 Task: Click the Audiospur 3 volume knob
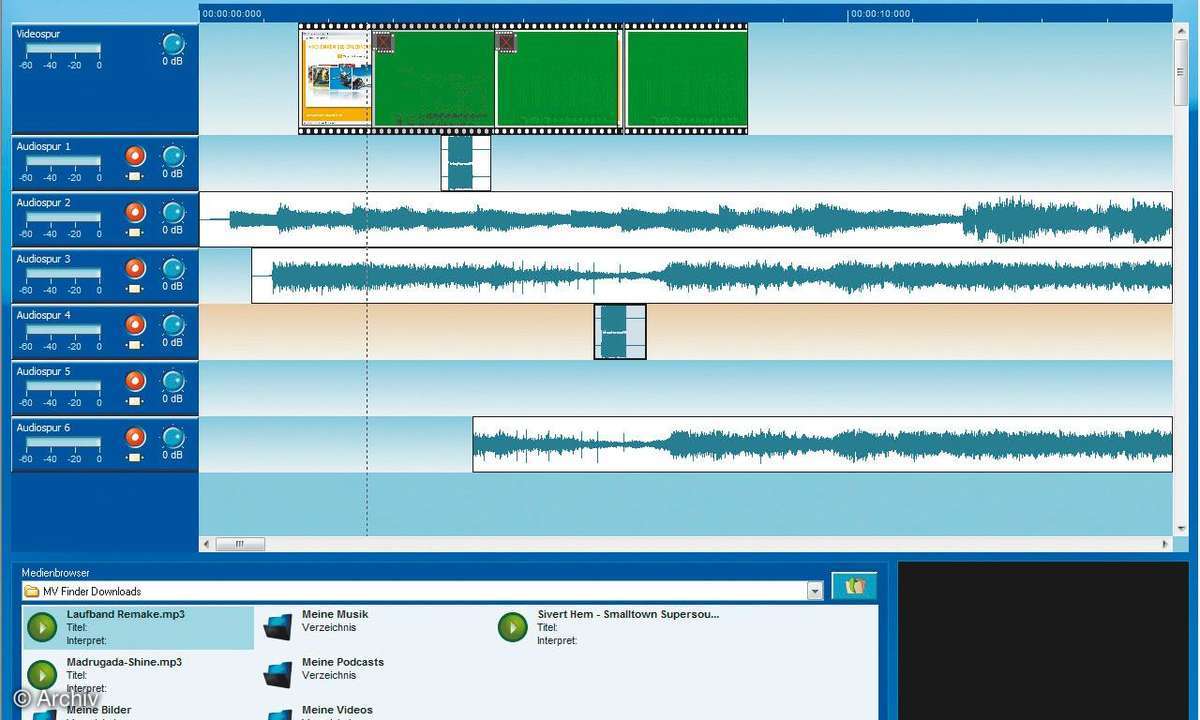pos(173,269)
